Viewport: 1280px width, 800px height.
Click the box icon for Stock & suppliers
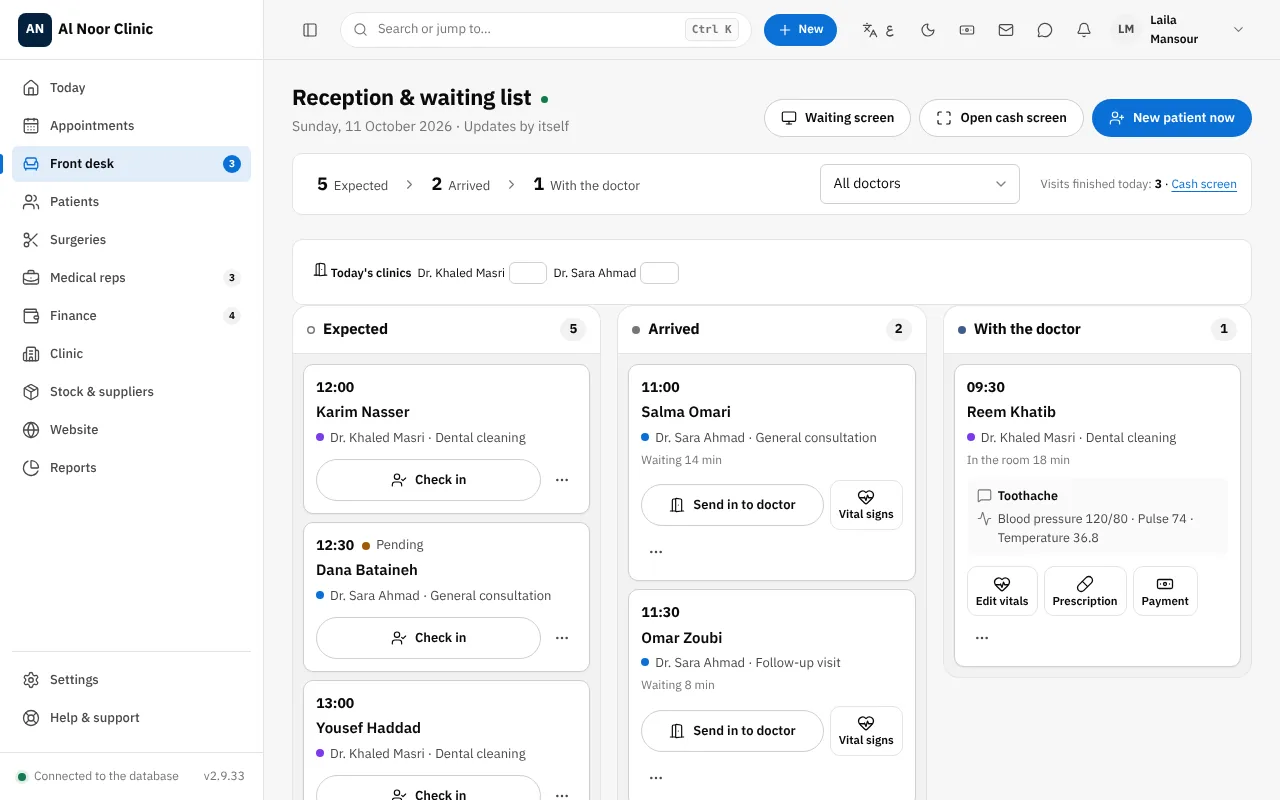tap(31, 392)
